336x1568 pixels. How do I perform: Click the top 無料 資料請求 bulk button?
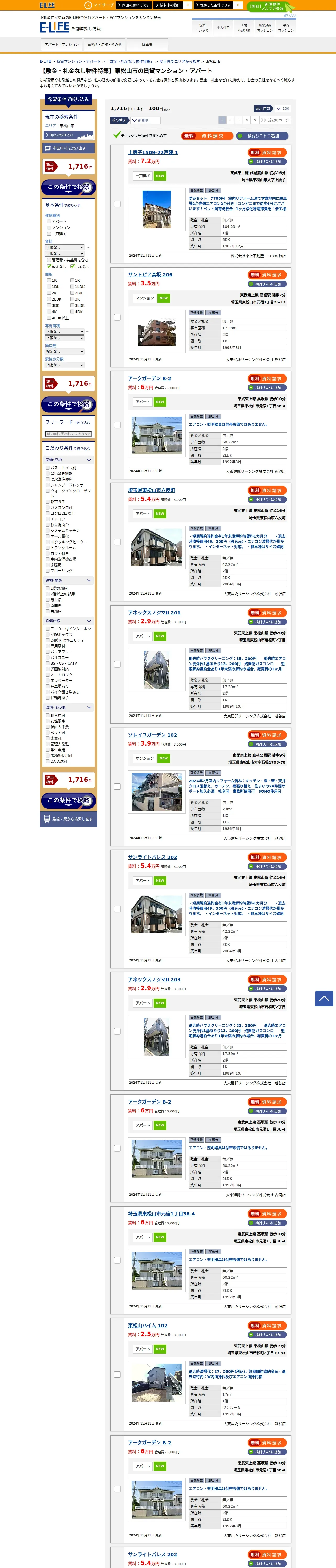tap(207, 136)
